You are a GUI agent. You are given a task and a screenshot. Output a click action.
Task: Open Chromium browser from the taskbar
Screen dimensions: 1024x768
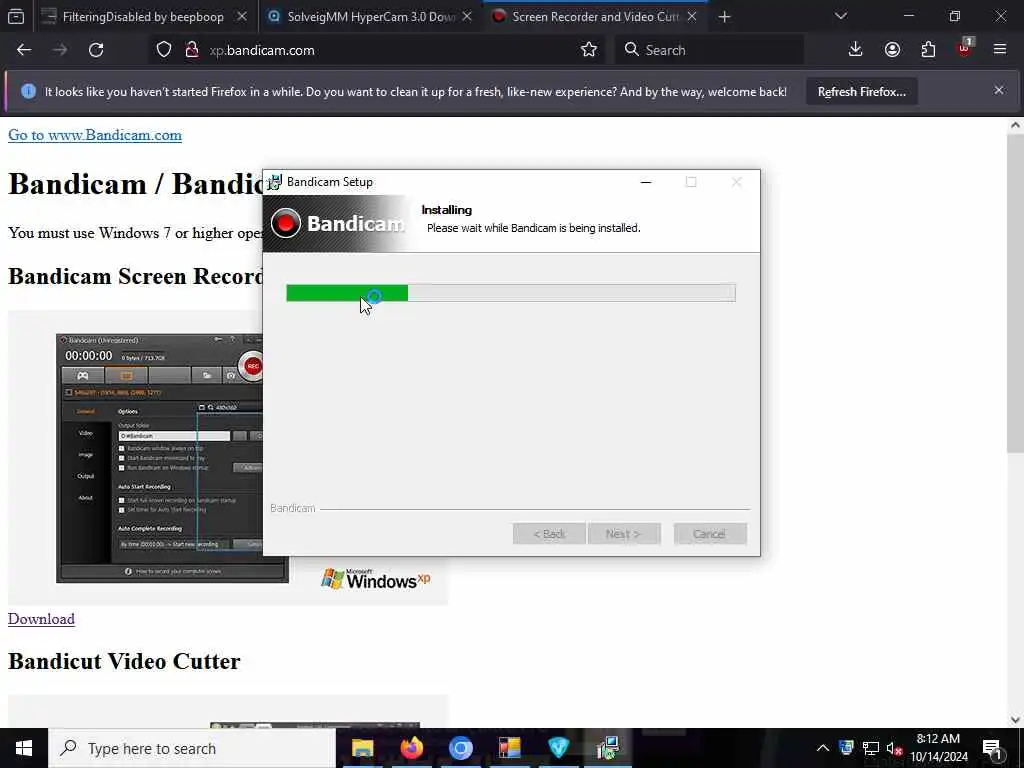[460, 748]
